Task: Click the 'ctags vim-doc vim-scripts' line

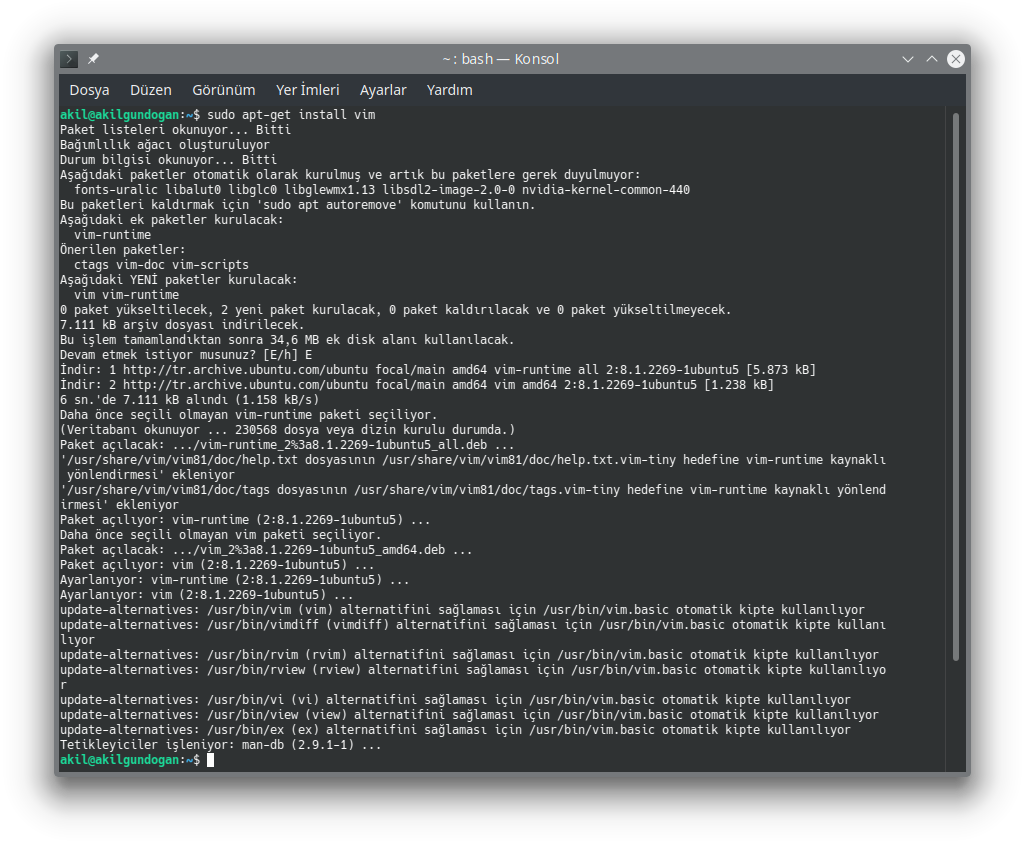Action: pyautogui.click(x=161, y=265)
